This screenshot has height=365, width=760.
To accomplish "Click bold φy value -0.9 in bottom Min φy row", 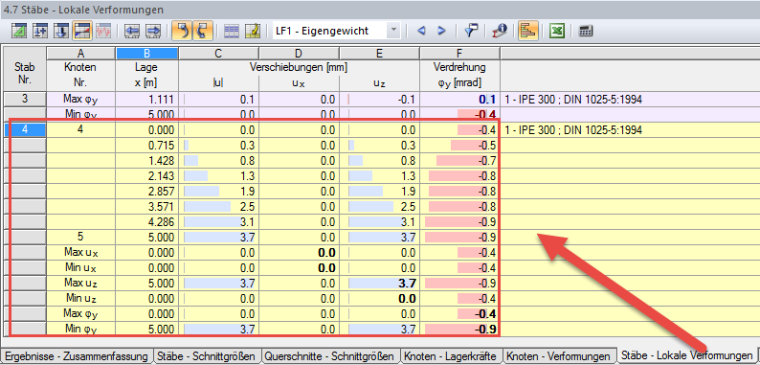I will point(459,329).
